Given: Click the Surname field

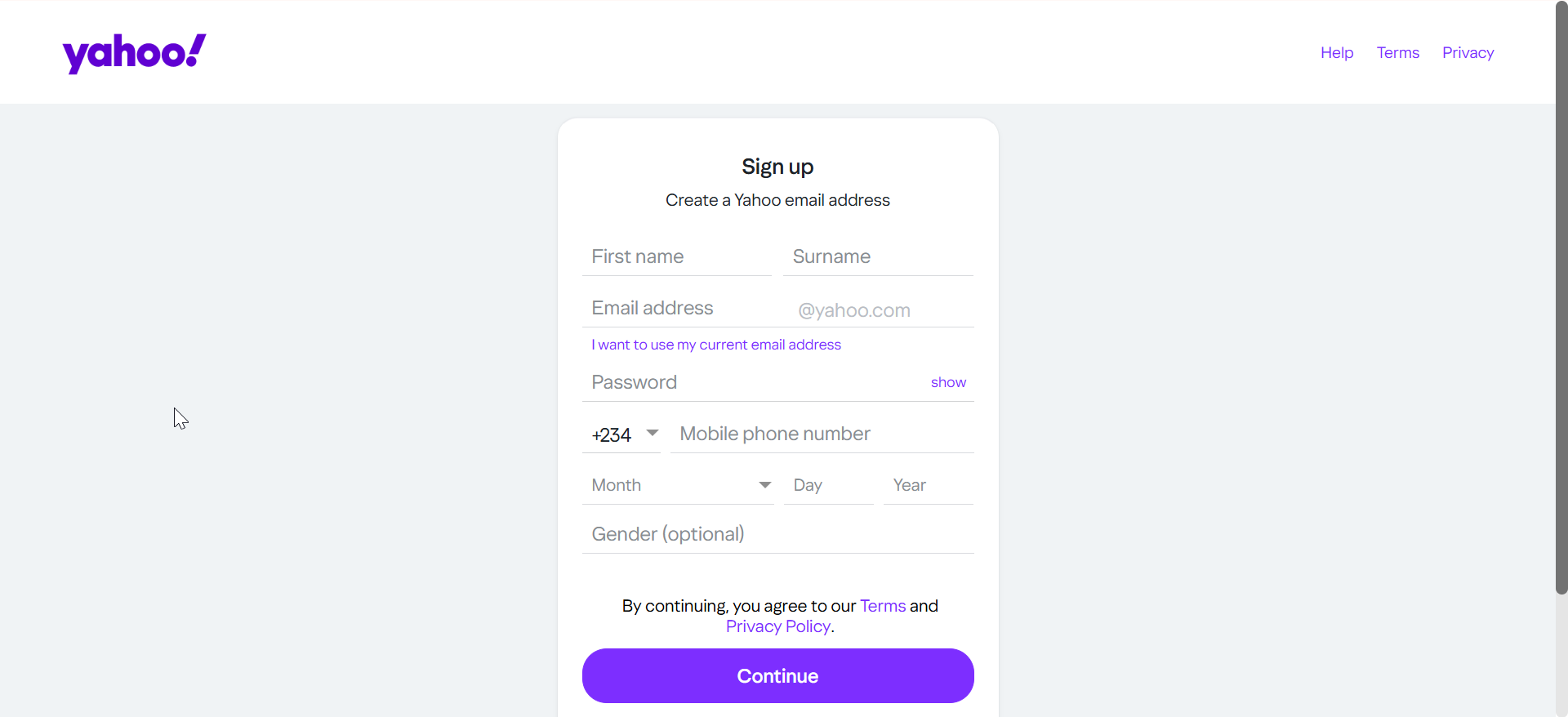Looking at the screenshot, I should point(878,257).
